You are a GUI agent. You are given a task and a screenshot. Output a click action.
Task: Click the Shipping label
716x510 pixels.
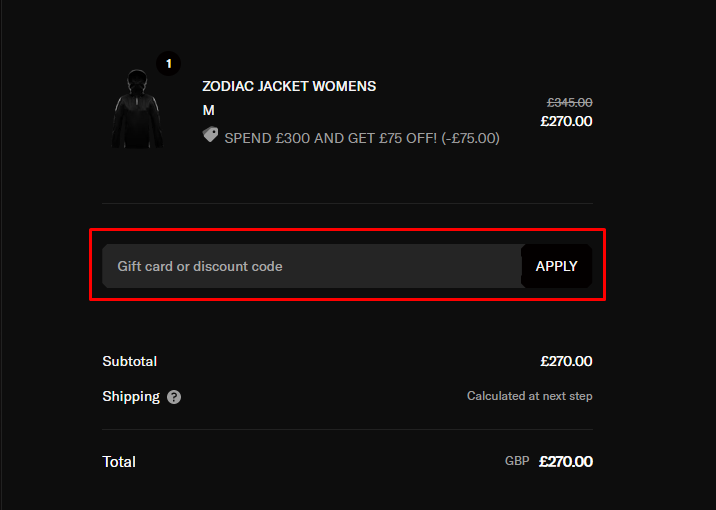pos(131,396)
